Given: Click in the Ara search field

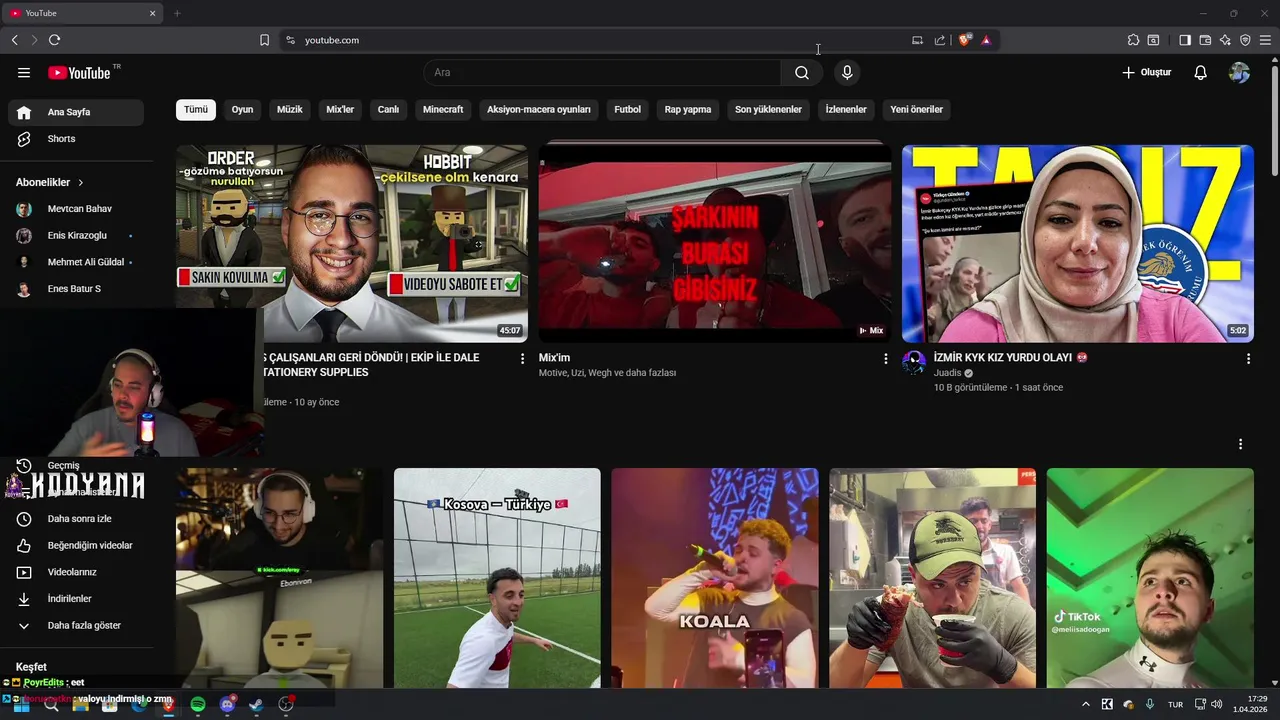Looking at the screenshot, I should coord(602,72).
